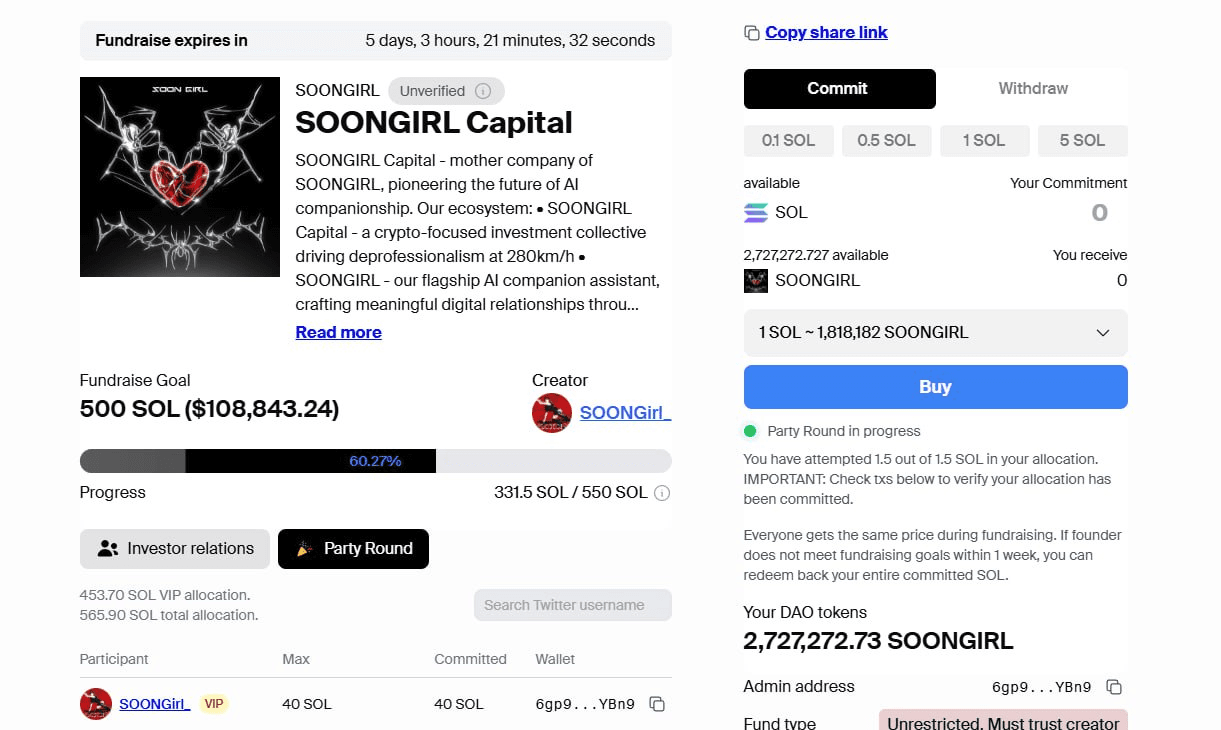The image size is (1221, 730).
Task: Click the creator's SOONGirl_ avatar
Action: point(552,413)
